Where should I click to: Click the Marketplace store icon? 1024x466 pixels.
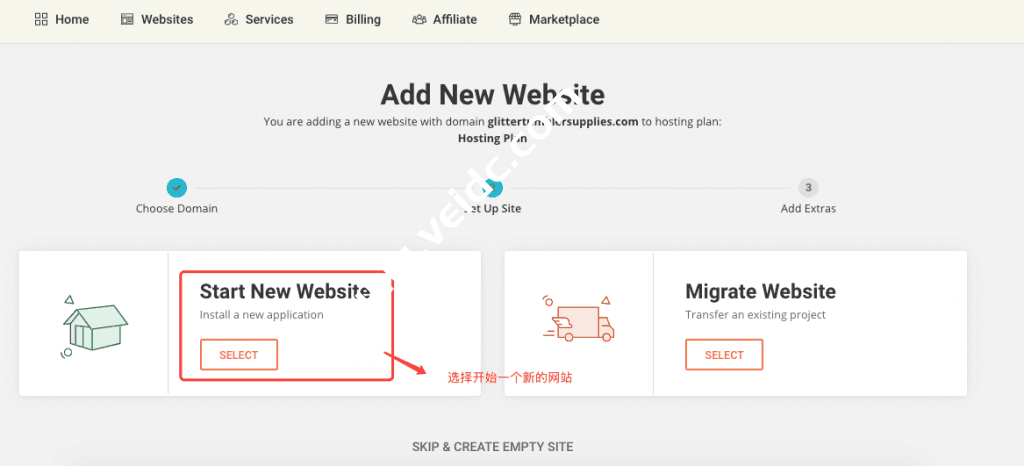click(515, 20)
